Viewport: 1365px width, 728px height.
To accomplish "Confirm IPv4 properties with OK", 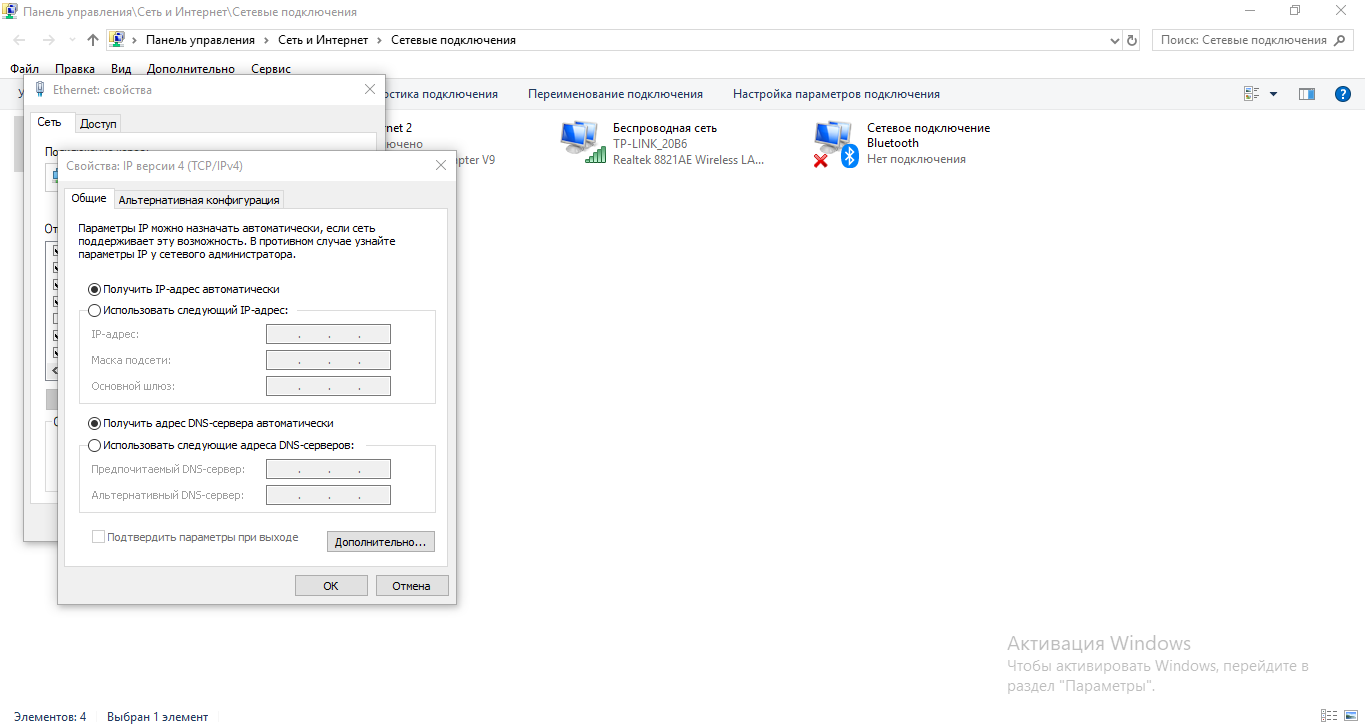I will (331, 586).
